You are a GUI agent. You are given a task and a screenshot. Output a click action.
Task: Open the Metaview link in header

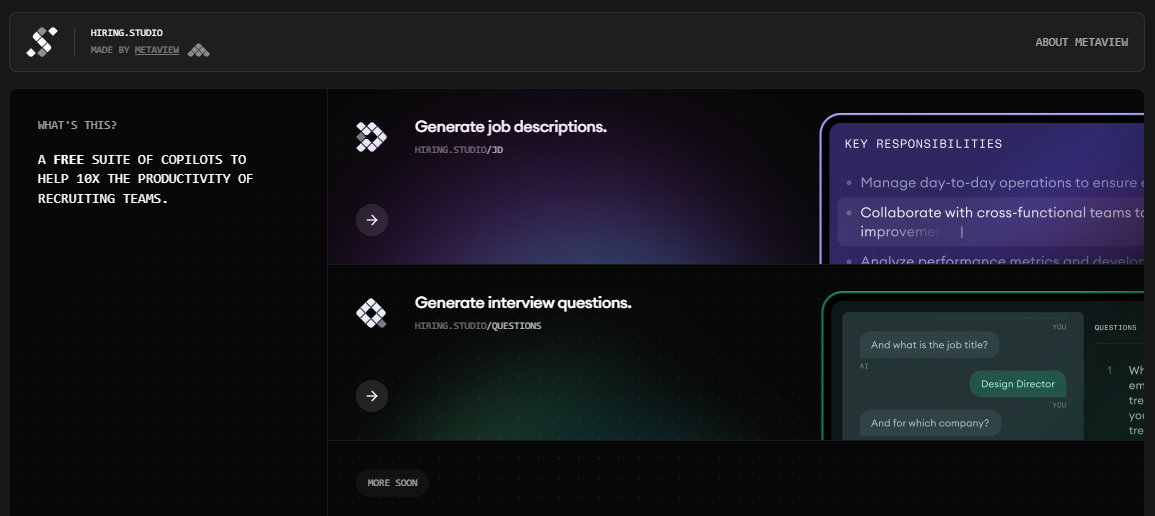[x=157, y=50]
